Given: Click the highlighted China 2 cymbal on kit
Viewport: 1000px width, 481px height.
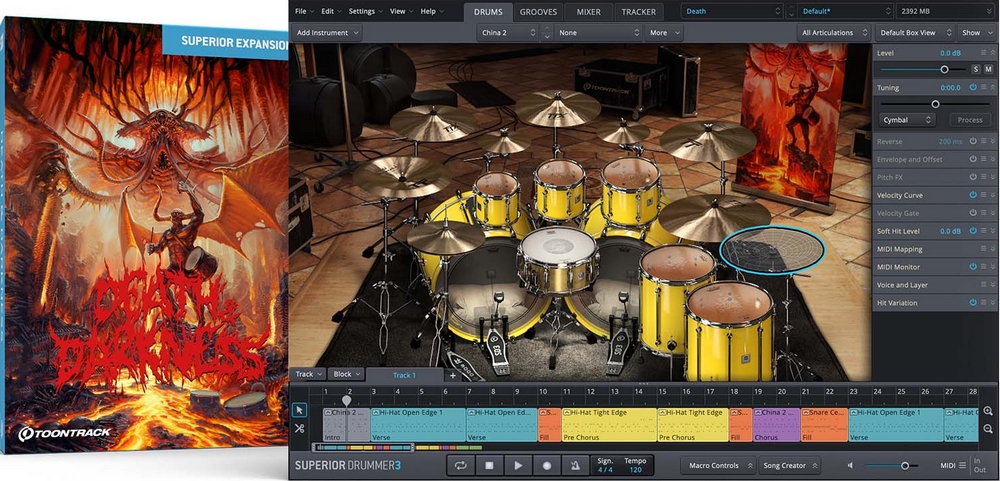Looking at the screenshot, I should pyautogui.click(x=772, y=249).
